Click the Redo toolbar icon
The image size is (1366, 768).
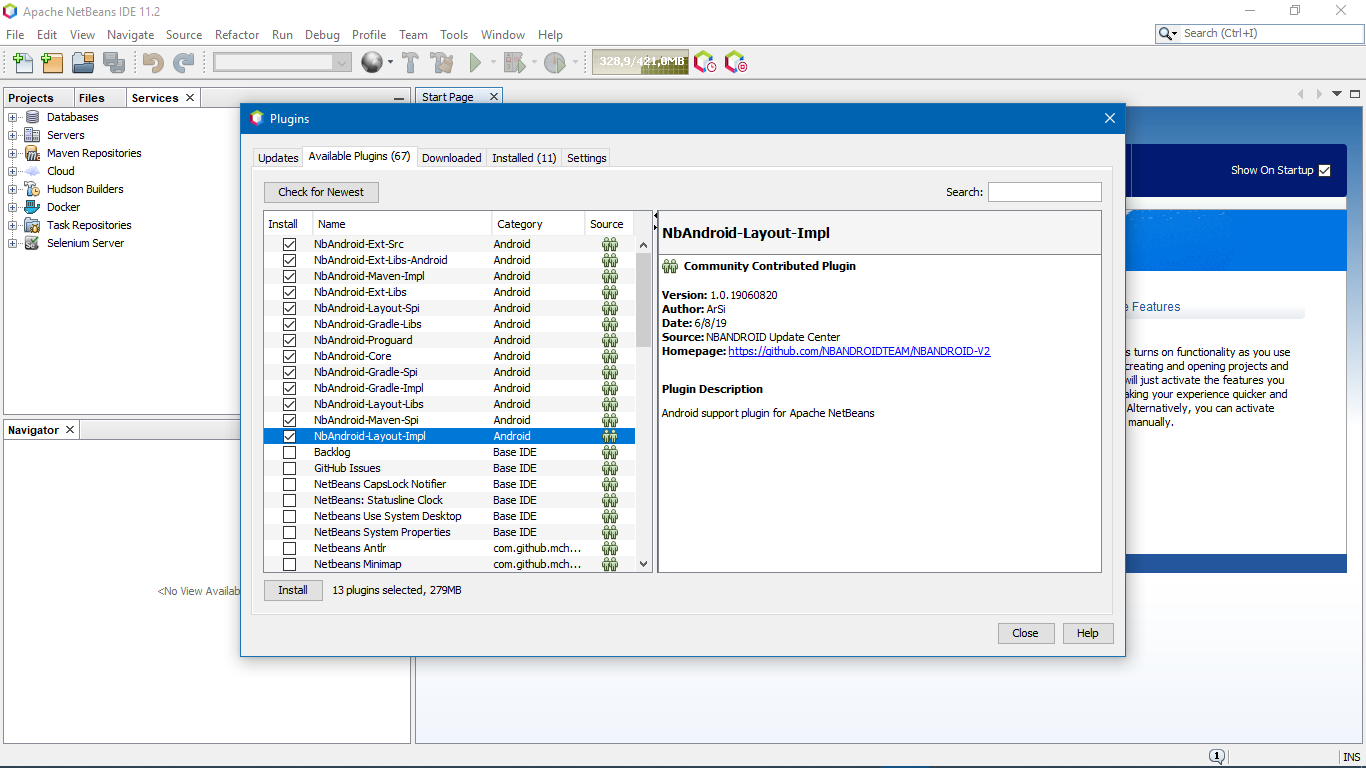coord(184,63)
